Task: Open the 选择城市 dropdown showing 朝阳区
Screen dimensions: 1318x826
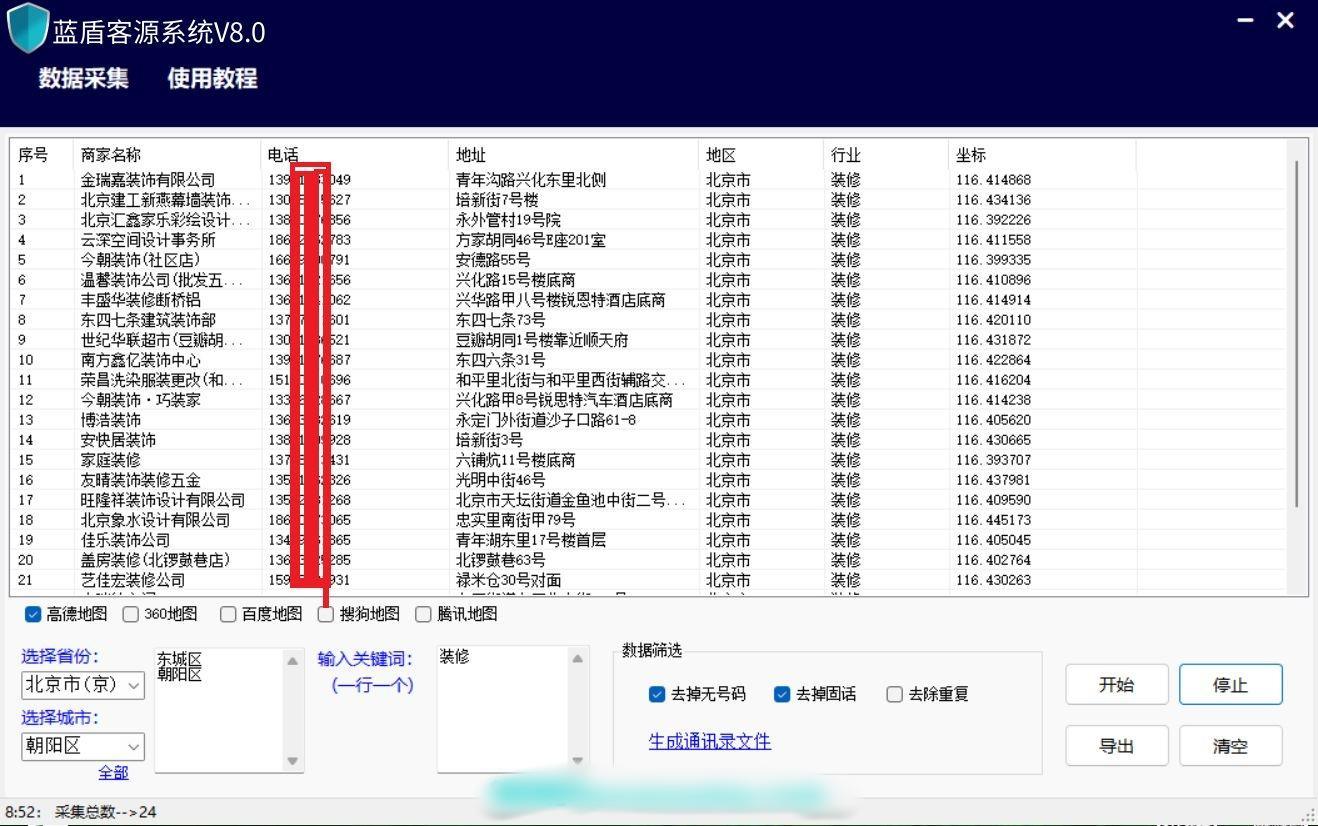Action: click(83, 746)
